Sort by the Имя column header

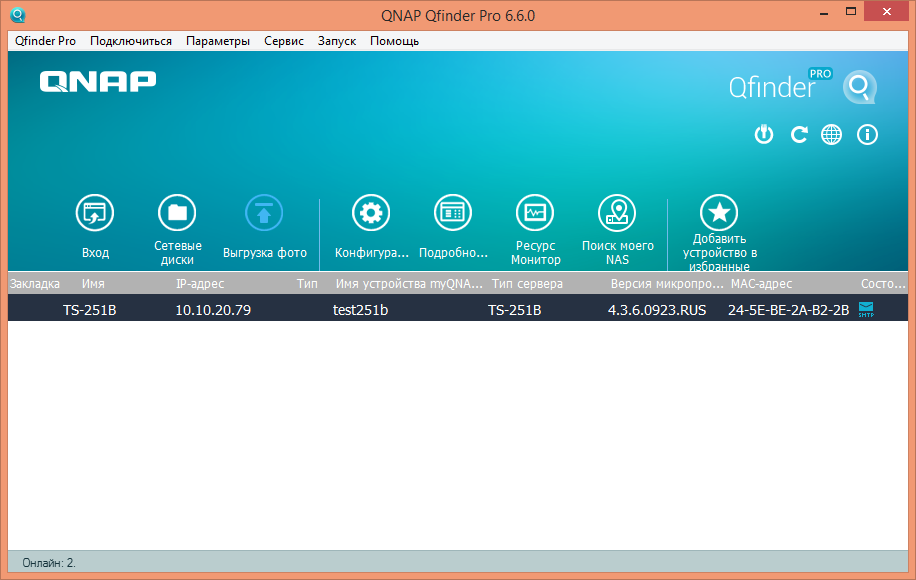(93, 284)
